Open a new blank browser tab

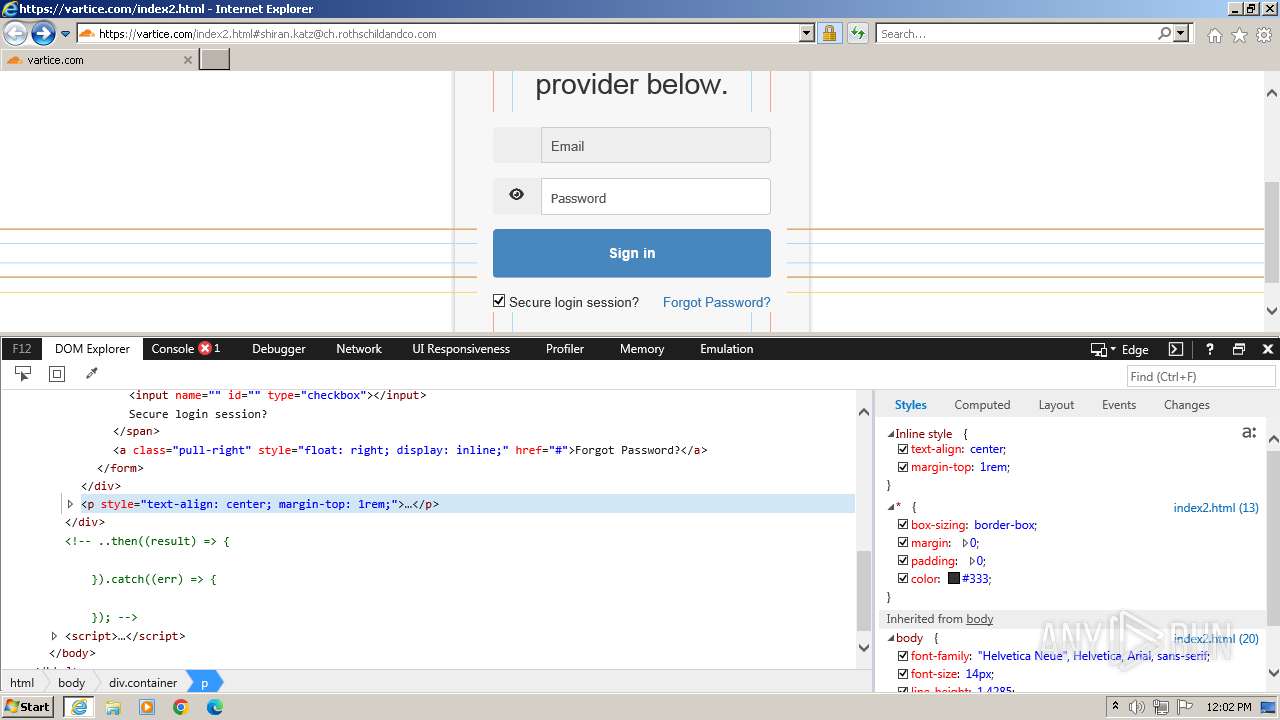[215, 59]
